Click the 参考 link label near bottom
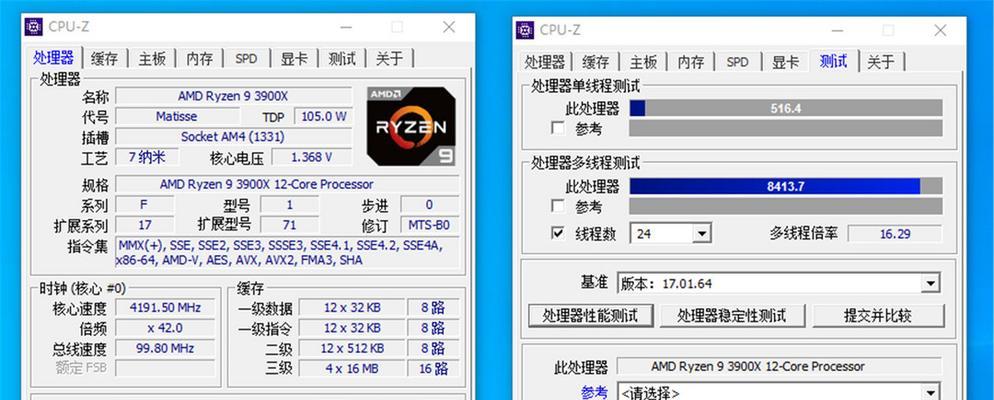 594,393
